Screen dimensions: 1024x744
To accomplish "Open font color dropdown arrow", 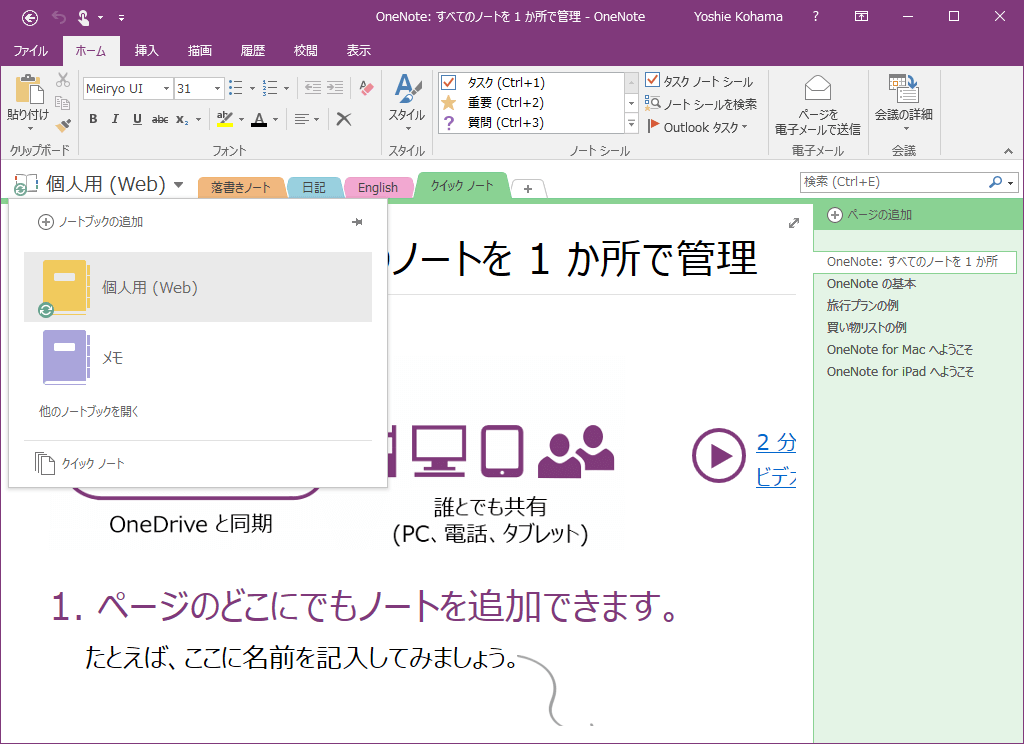I will pyautogui.click(x=276, y=120).
